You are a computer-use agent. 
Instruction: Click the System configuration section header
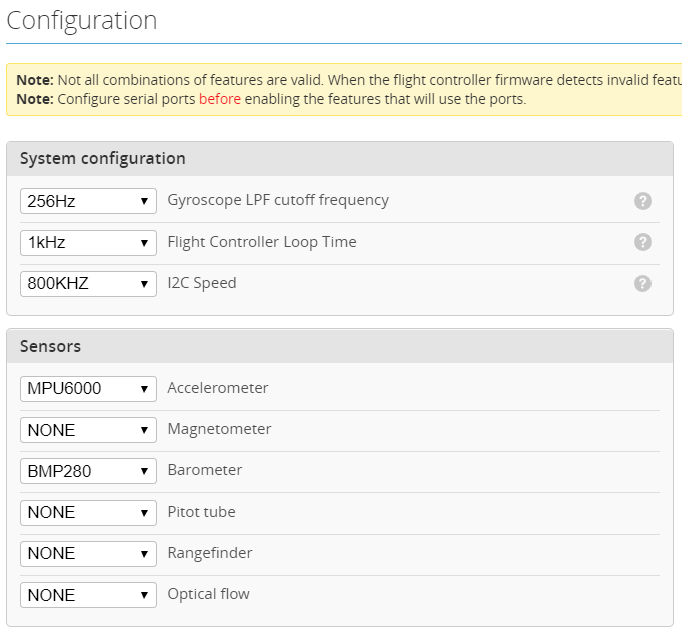click(x=103, y=158)
